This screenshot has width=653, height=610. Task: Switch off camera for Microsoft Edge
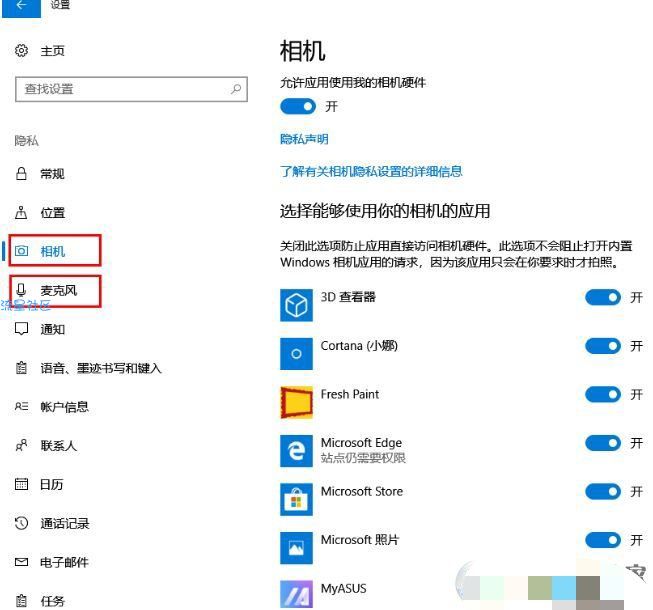603,443
